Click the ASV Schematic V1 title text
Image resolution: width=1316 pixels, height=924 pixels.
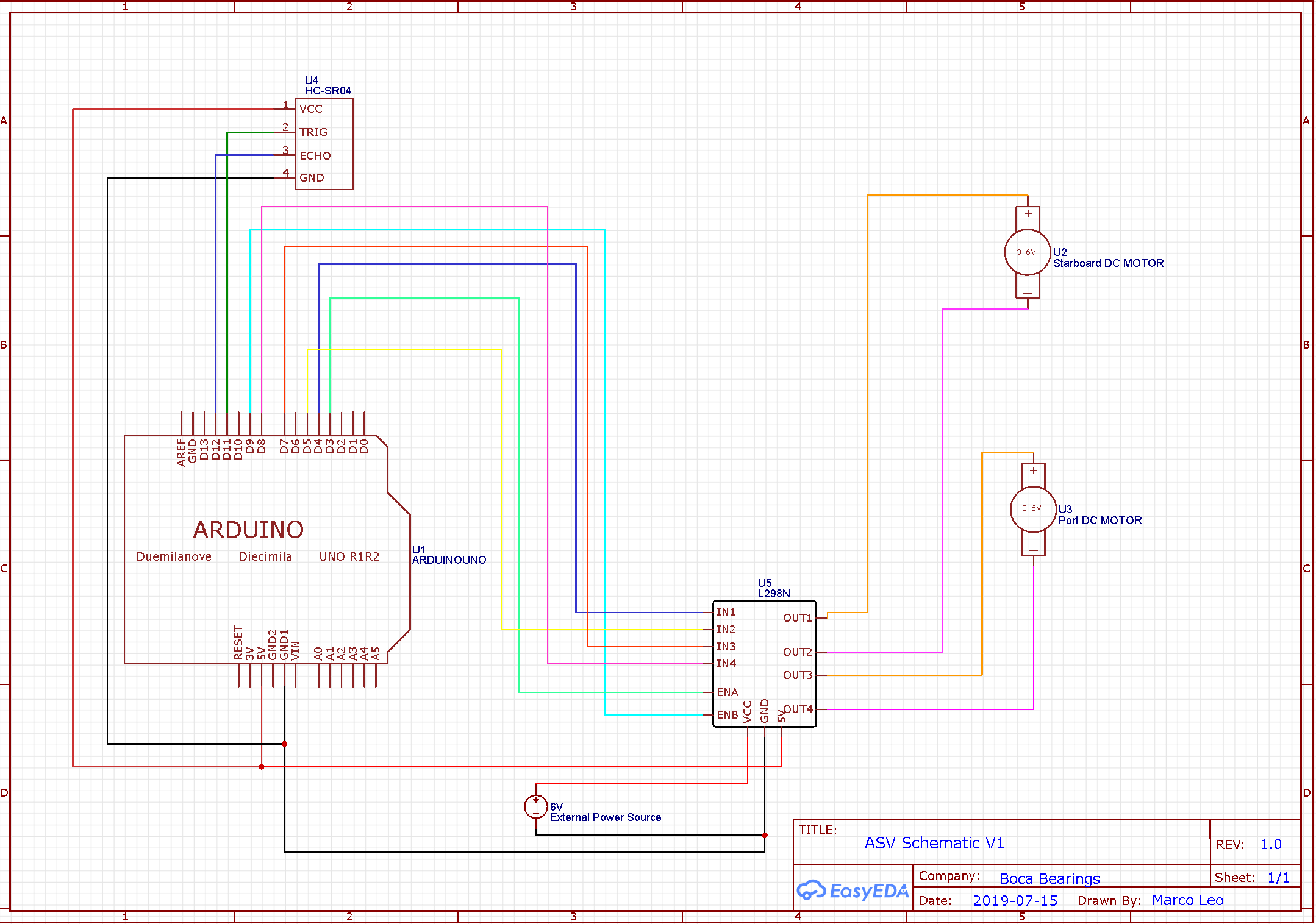click(934, 843)
